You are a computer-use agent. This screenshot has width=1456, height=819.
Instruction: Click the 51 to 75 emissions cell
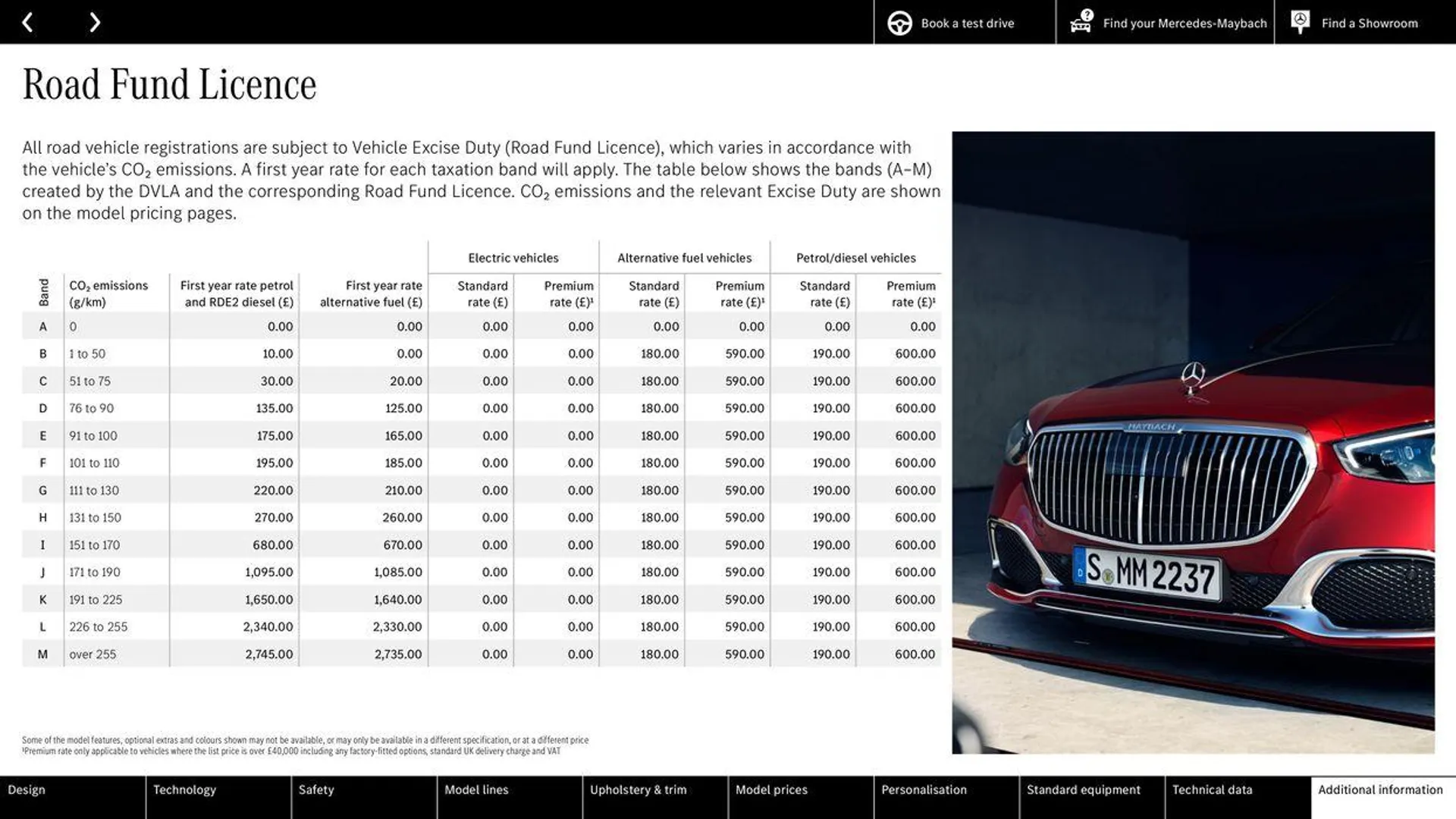pos(89,381)
